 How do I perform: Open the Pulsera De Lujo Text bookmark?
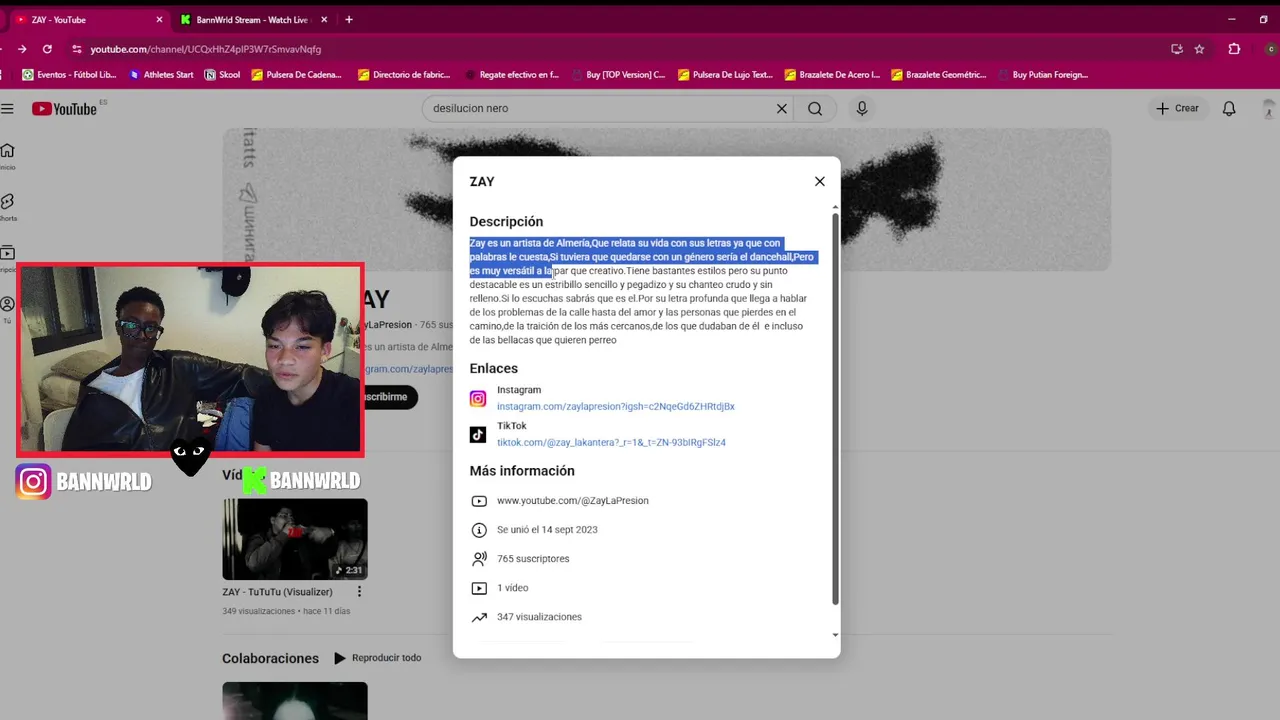tap(725, 75)
